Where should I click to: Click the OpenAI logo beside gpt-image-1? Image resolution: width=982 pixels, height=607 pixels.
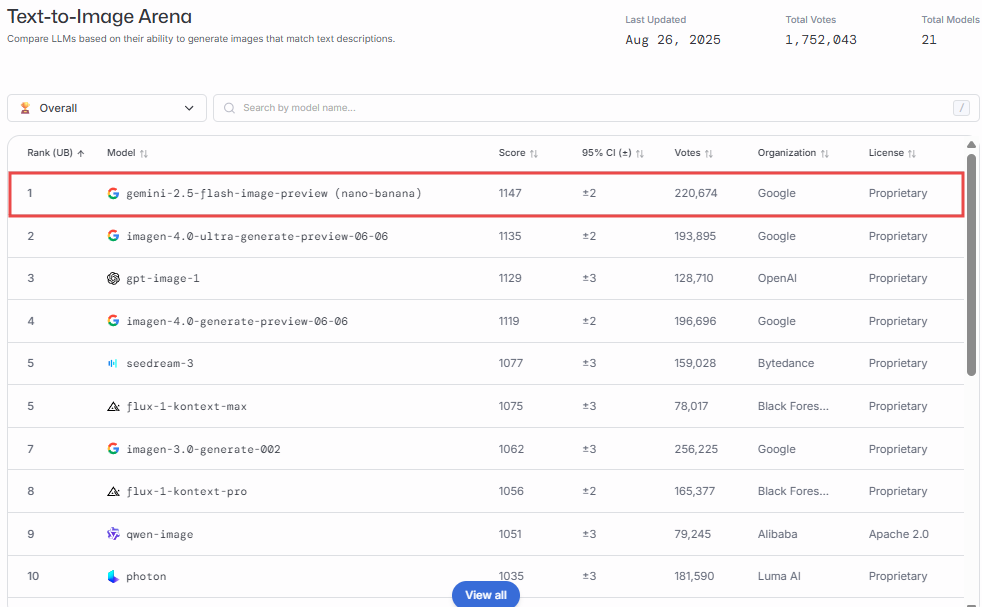pos(113,278)
